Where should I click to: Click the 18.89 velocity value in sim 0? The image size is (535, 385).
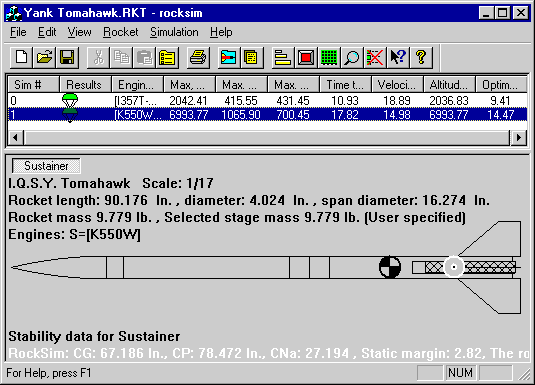[x=397, y=101]
